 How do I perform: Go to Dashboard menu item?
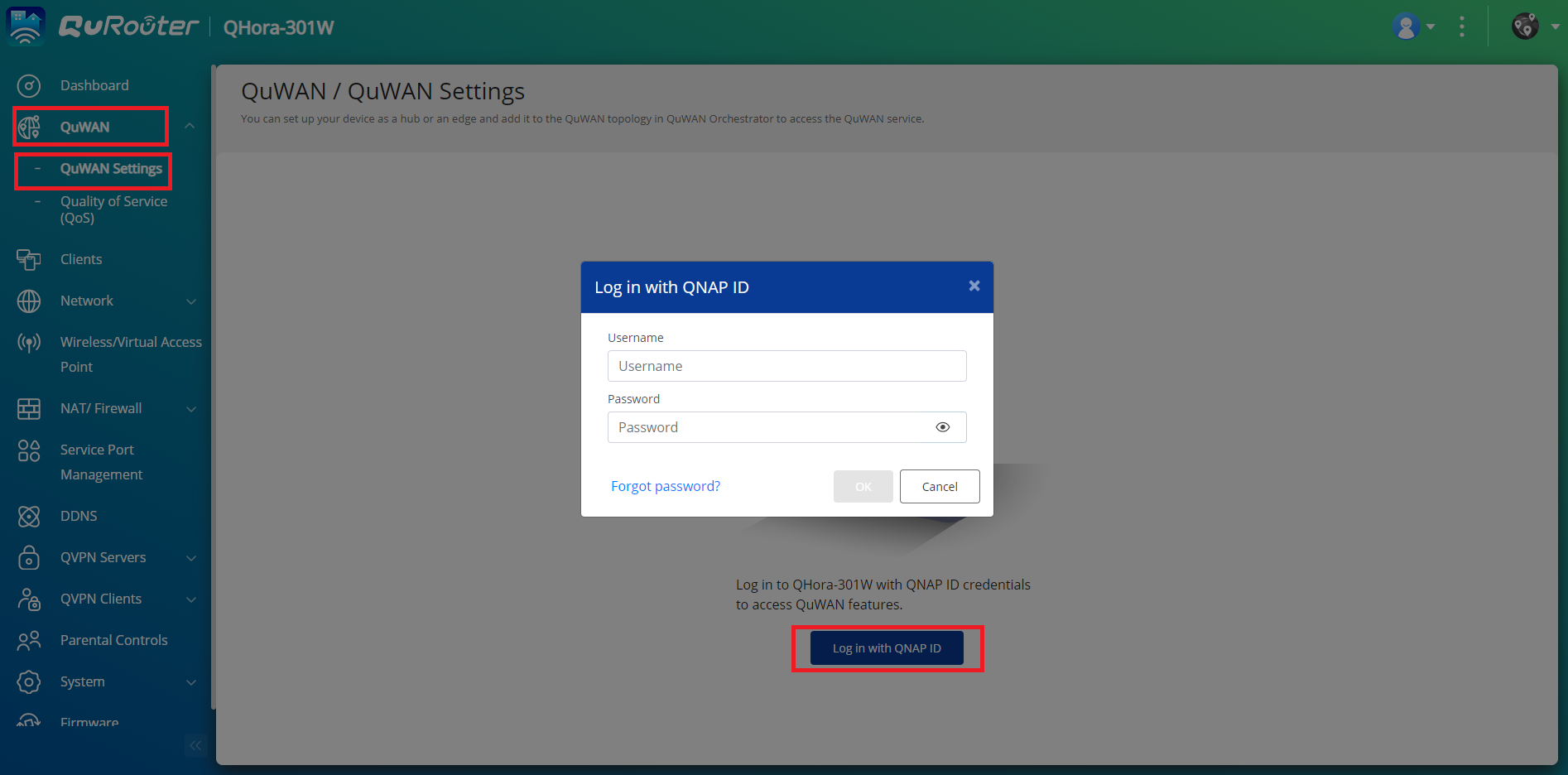click(x=94, y=85)
